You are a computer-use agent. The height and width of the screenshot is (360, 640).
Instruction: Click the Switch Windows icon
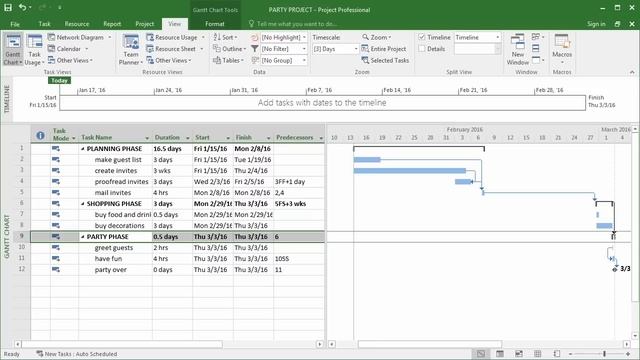click(x=536, y=37)
